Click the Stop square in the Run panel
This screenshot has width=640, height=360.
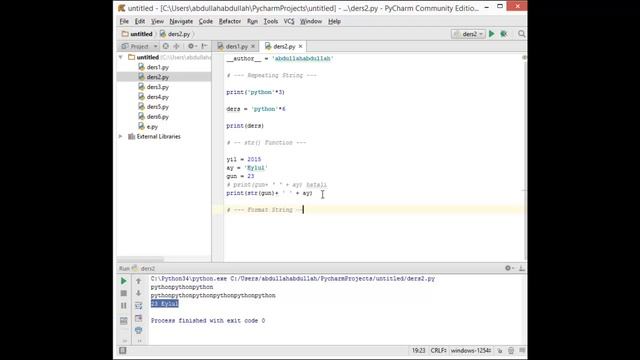[124, 293]
